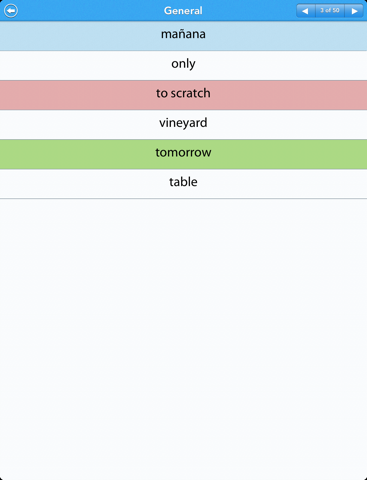Skip to card 4 using right triangle
Image resolution: width=367 pixels, height=480 pixels.
click(354, 11)
